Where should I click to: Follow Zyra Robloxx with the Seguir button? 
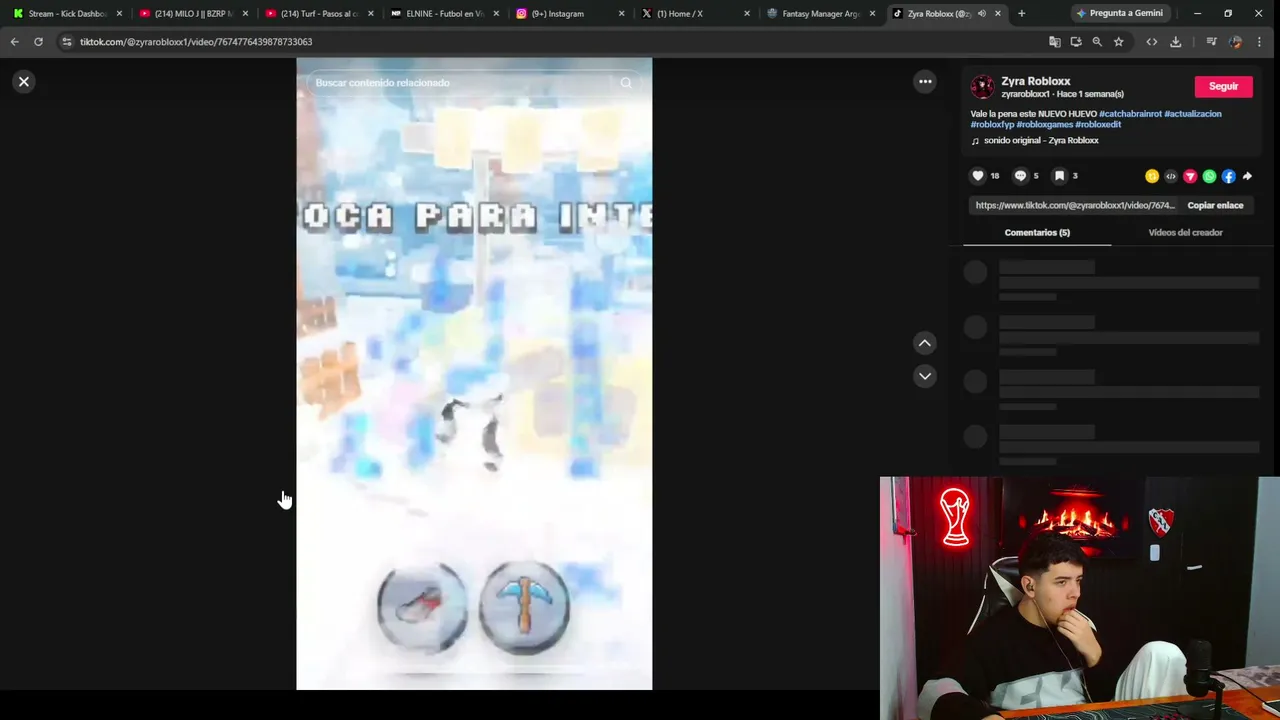[1223, 86]
